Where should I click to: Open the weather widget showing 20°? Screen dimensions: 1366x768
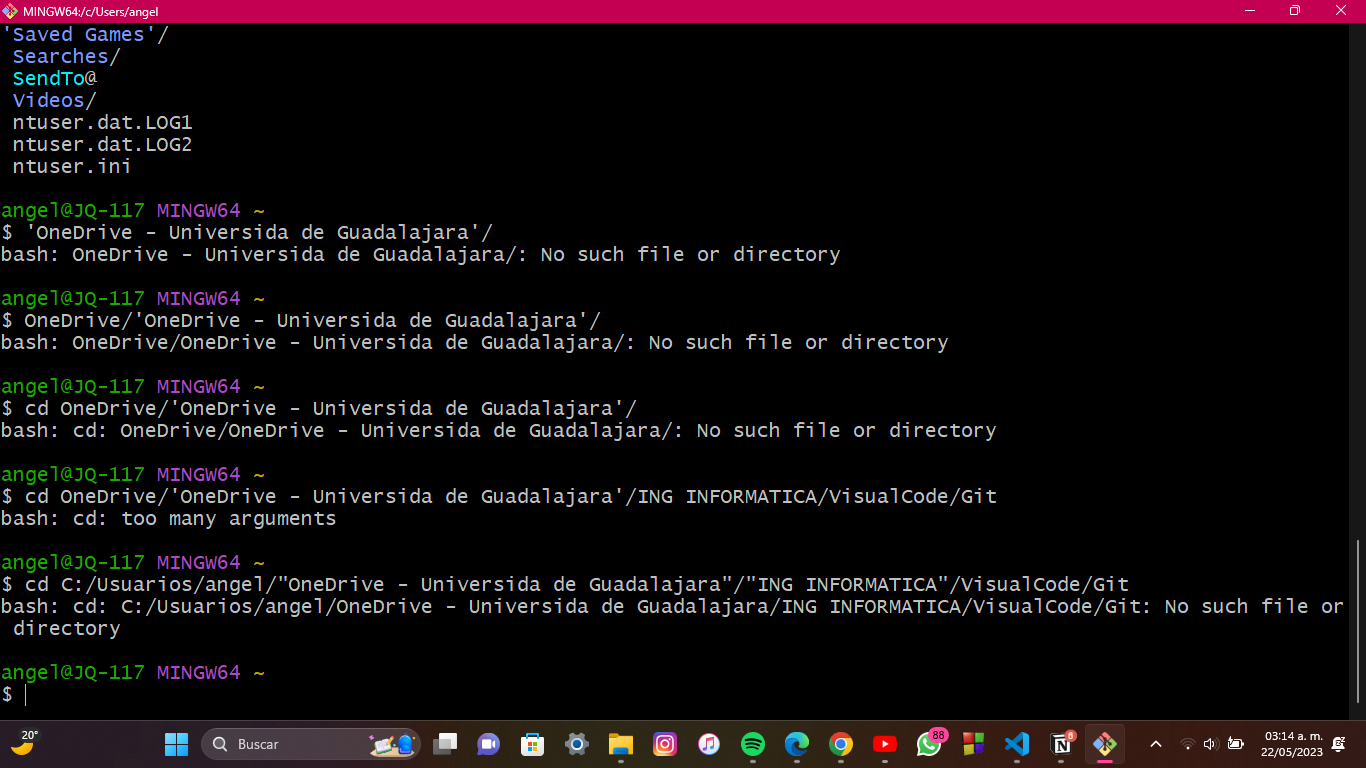click(x=24, y=744)
